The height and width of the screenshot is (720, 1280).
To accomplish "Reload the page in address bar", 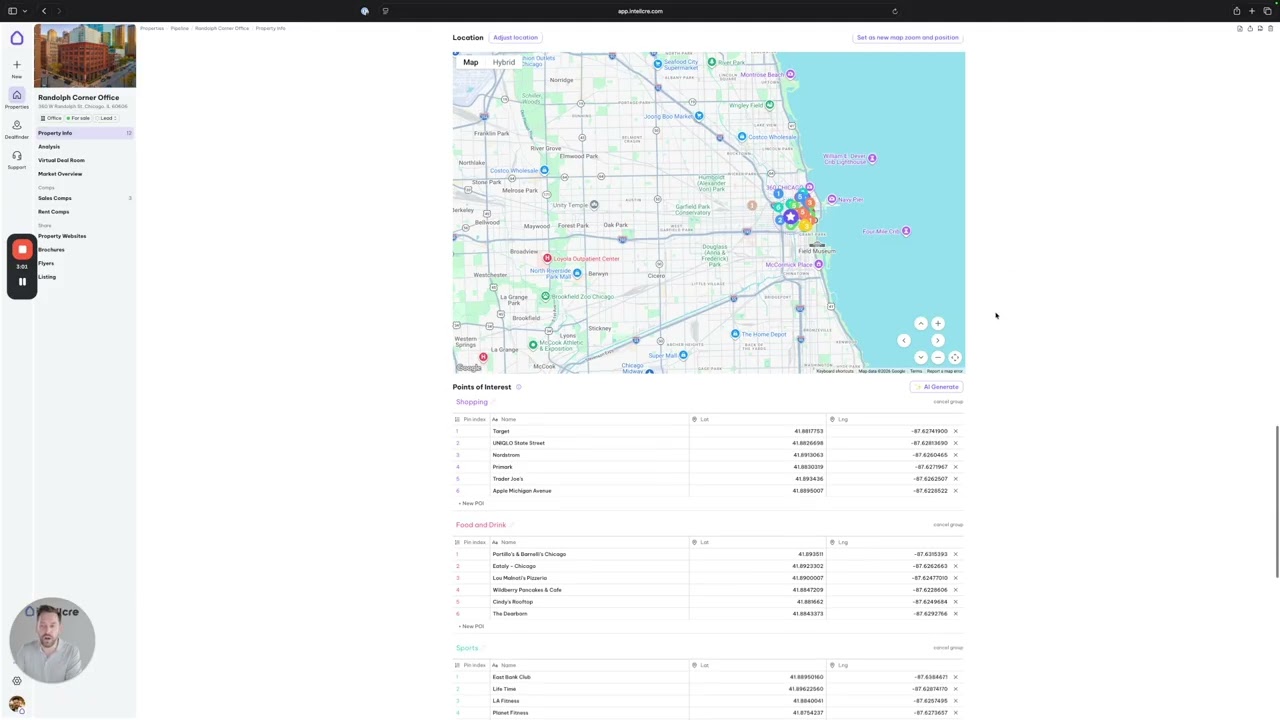I will click(895, 11).
